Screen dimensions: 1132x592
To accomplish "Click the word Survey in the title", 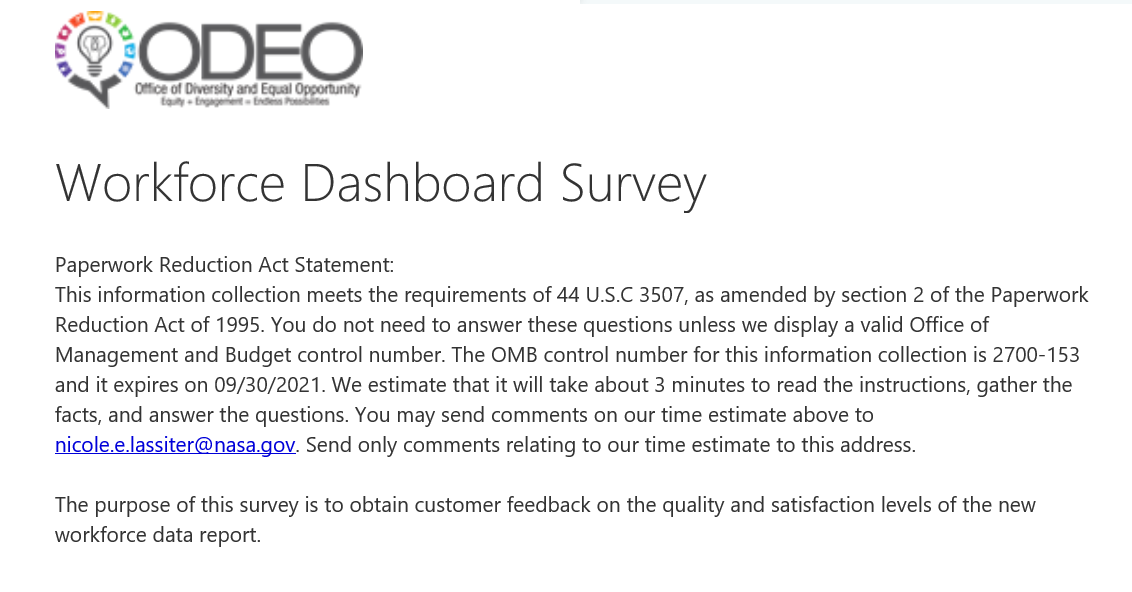I will 633,183.
